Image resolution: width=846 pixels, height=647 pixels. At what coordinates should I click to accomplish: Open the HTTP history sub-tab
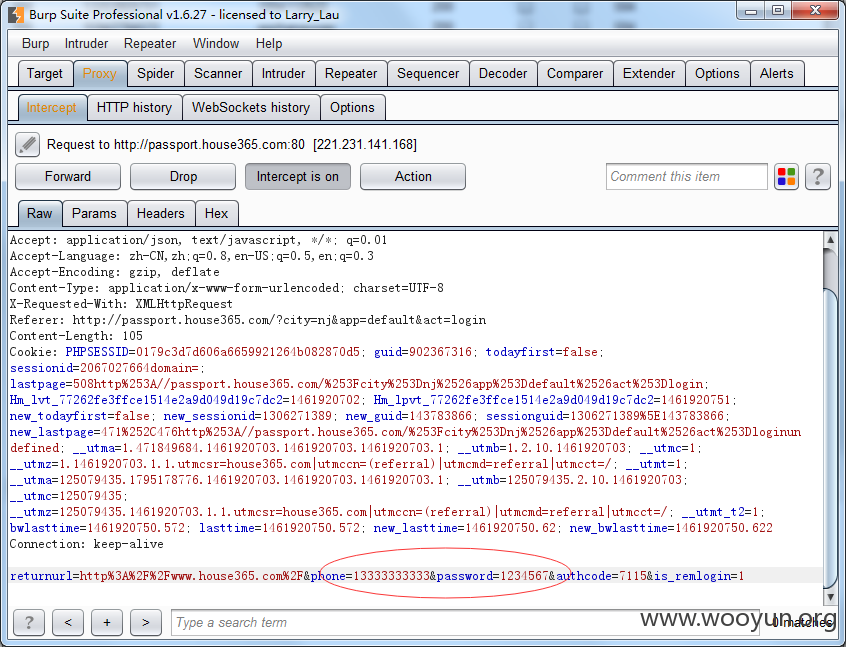[x=134, y=107]
